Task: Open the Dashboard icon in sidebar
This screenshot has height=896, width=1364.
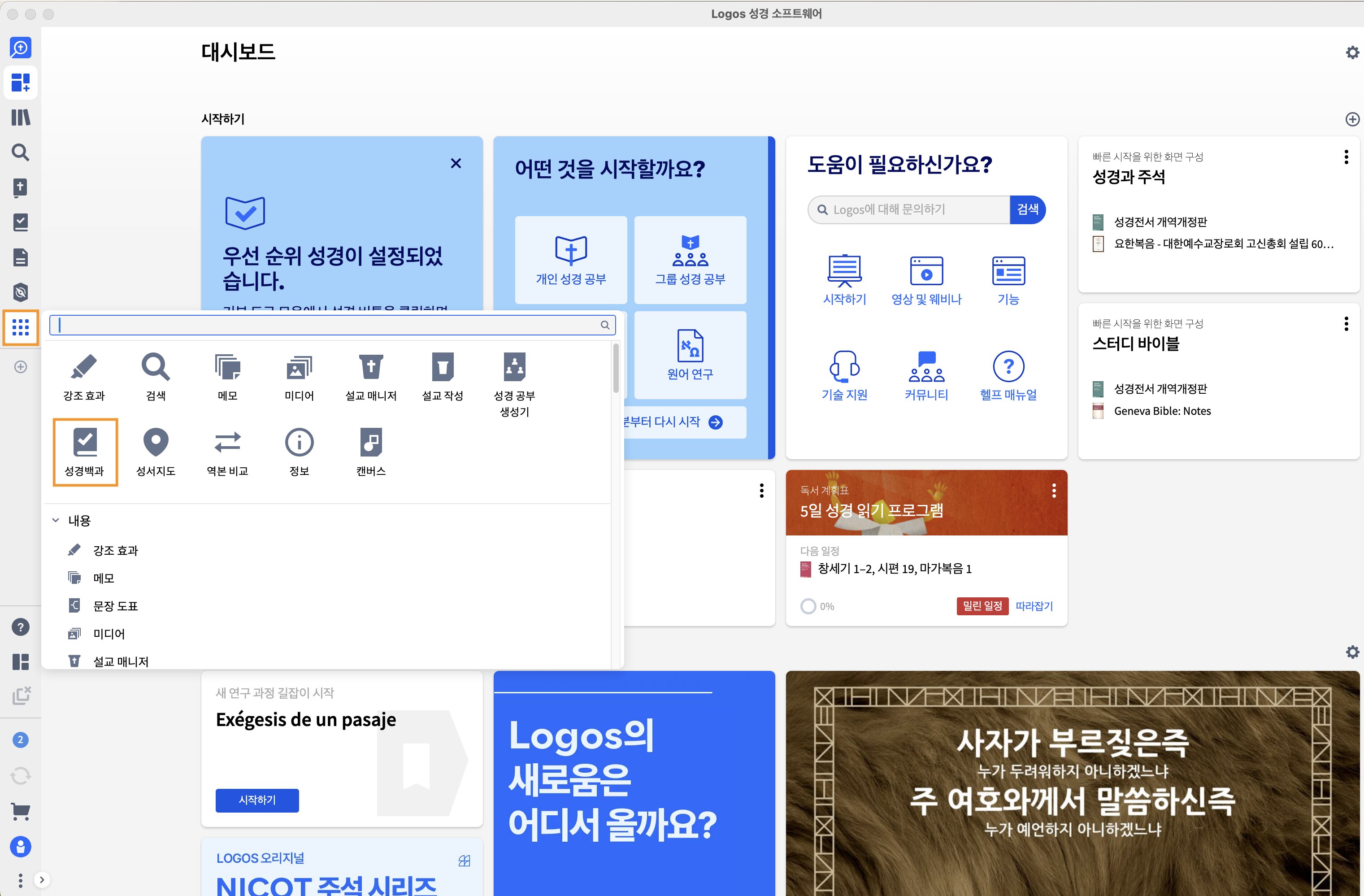Action: 21,82
